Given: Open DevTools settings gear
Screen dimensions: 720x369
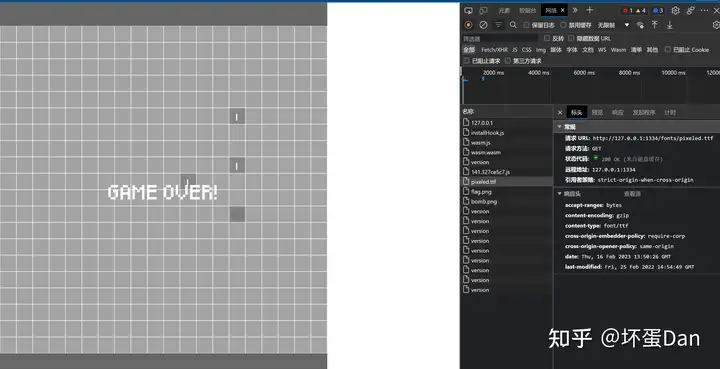Looking at the screenshot, I should [x=675, y=10].
